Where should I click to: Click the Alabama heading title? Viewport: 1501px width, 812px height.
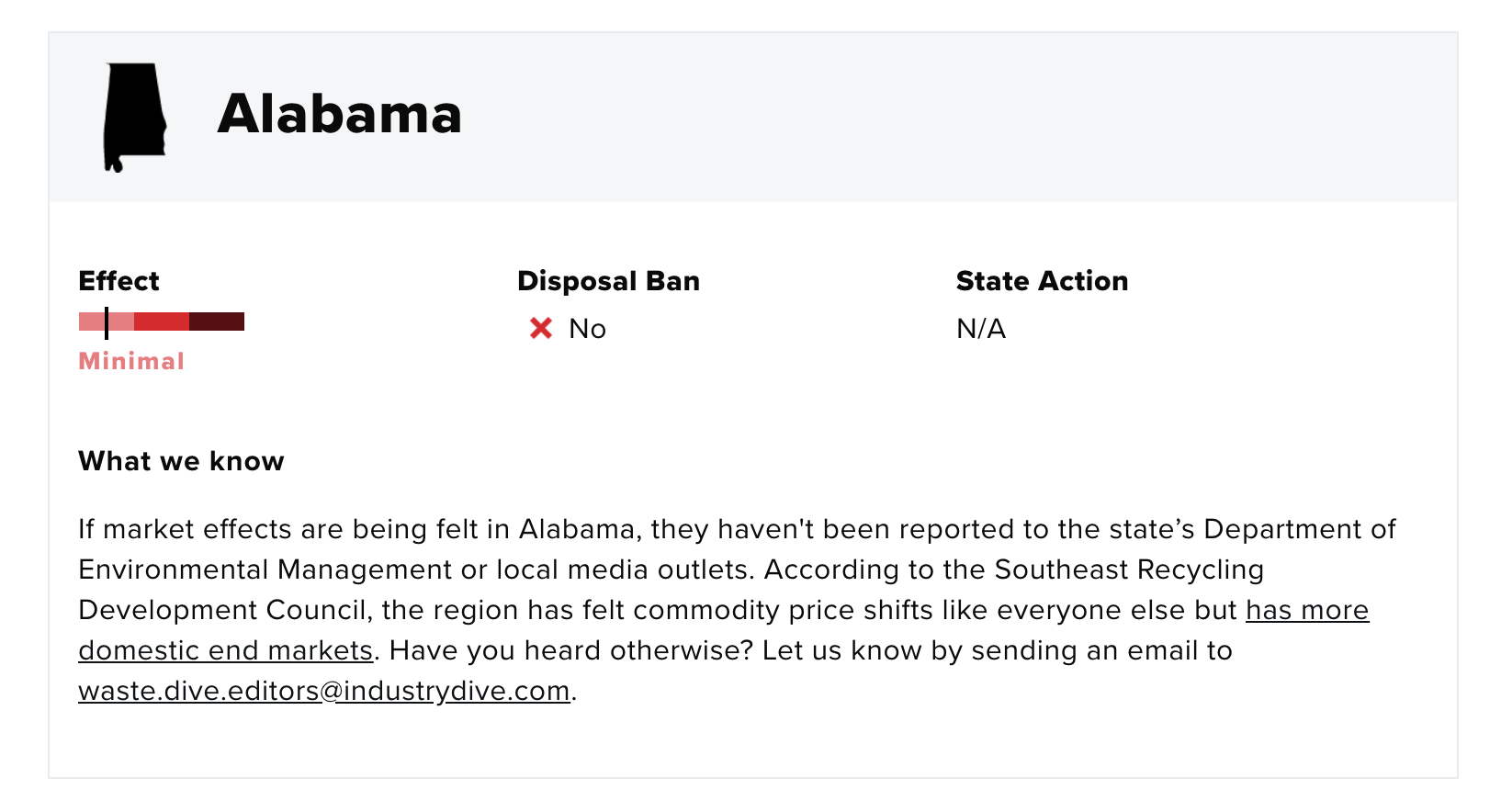[340, 114]
